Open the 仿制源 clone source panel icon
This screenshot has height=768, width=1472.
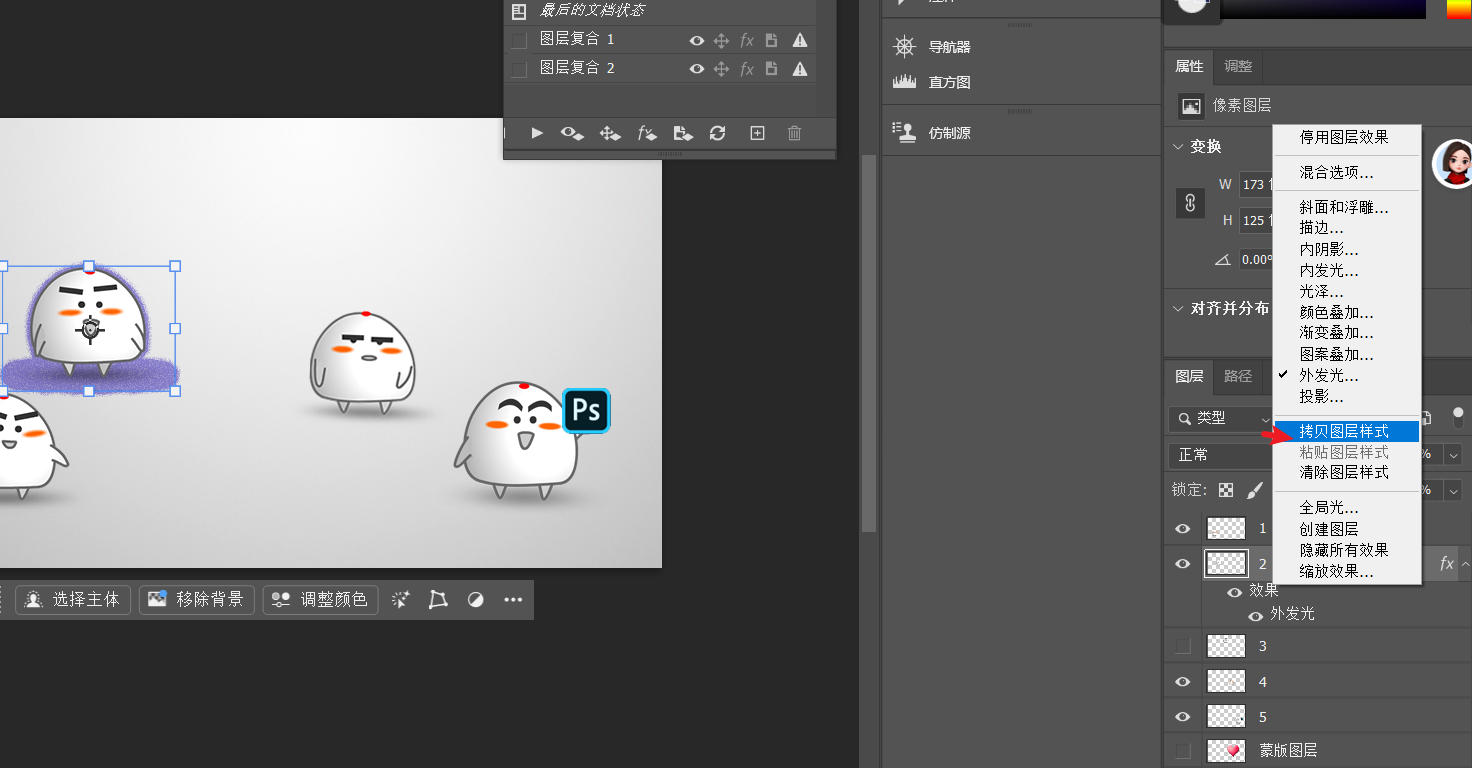click(904, 132)
